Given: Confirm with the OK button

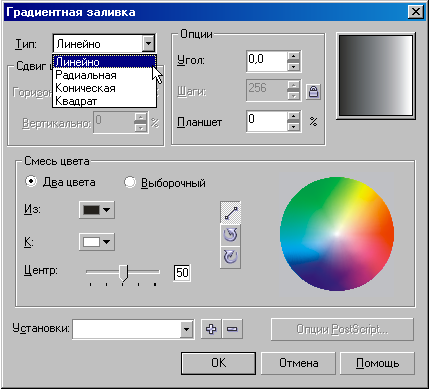Looking at the screenshot, I should tap(218, 363).
